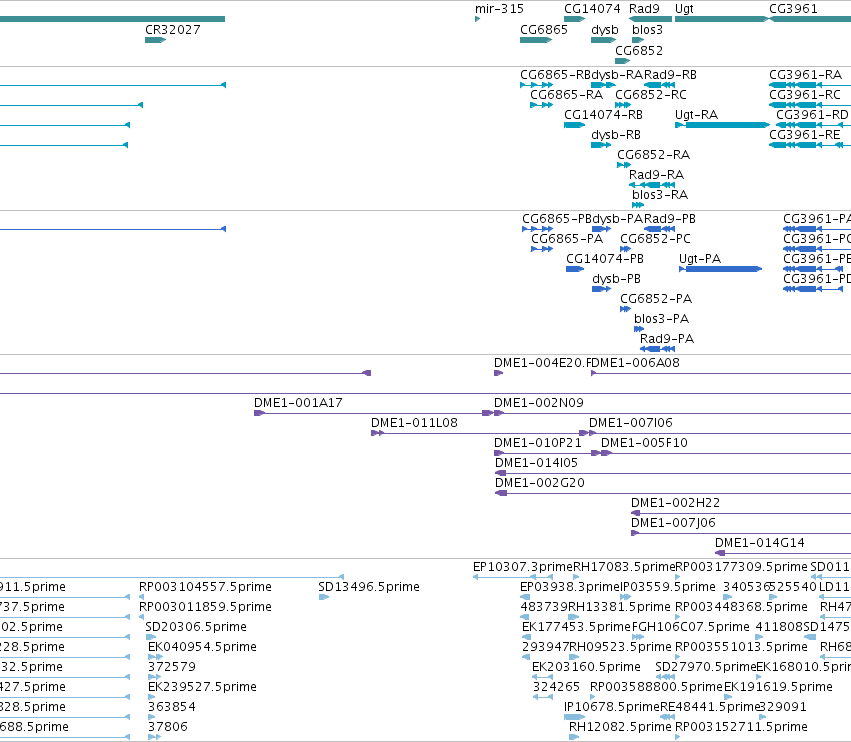Viewport: 851px width, 742px height.
Task: Select EST RP003588800.5prime
Action: click(x=593, y=697)
